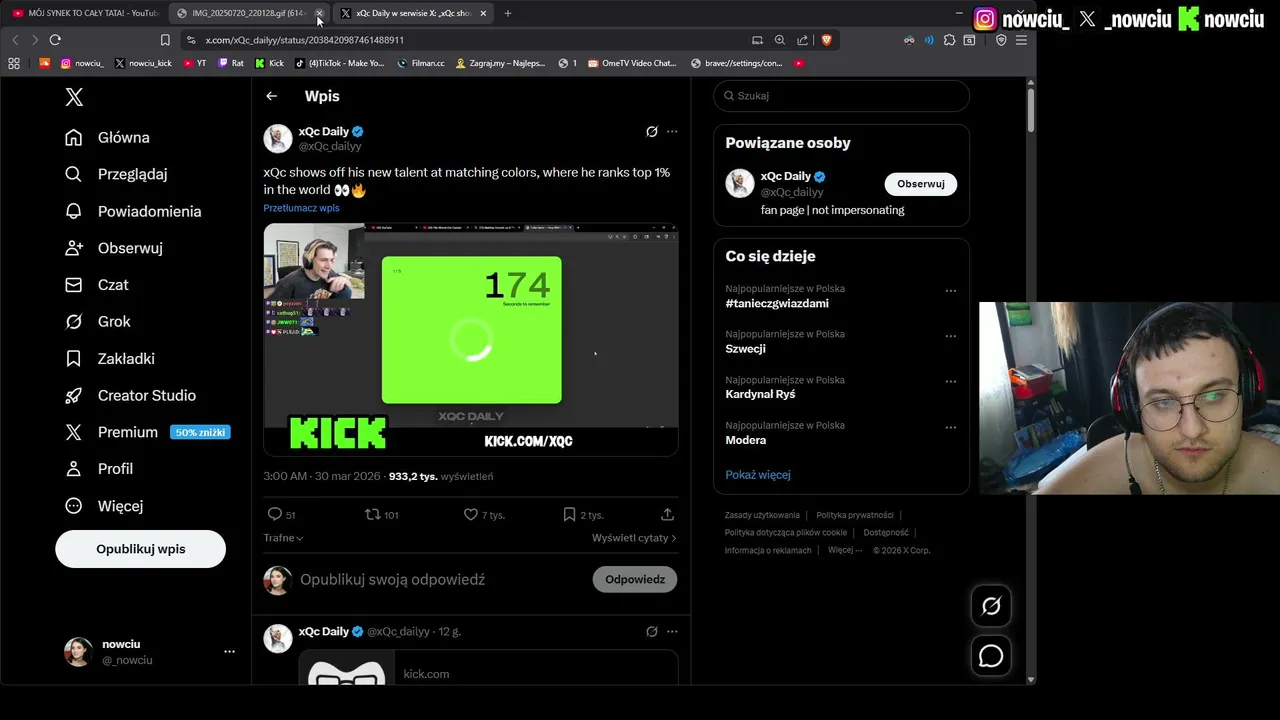Open Grok from the sidebar

(97, 321)
